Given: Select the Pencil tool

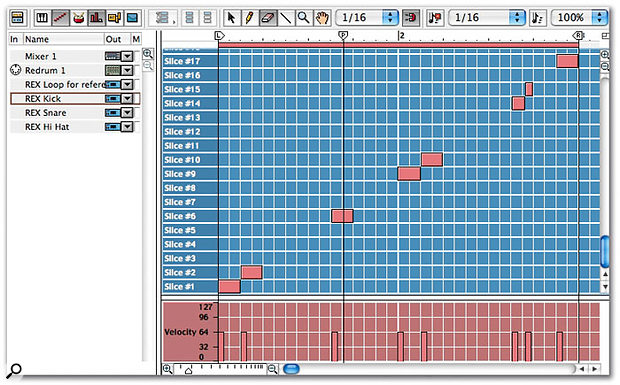Looking at the screenshot, I should point(250,18).
